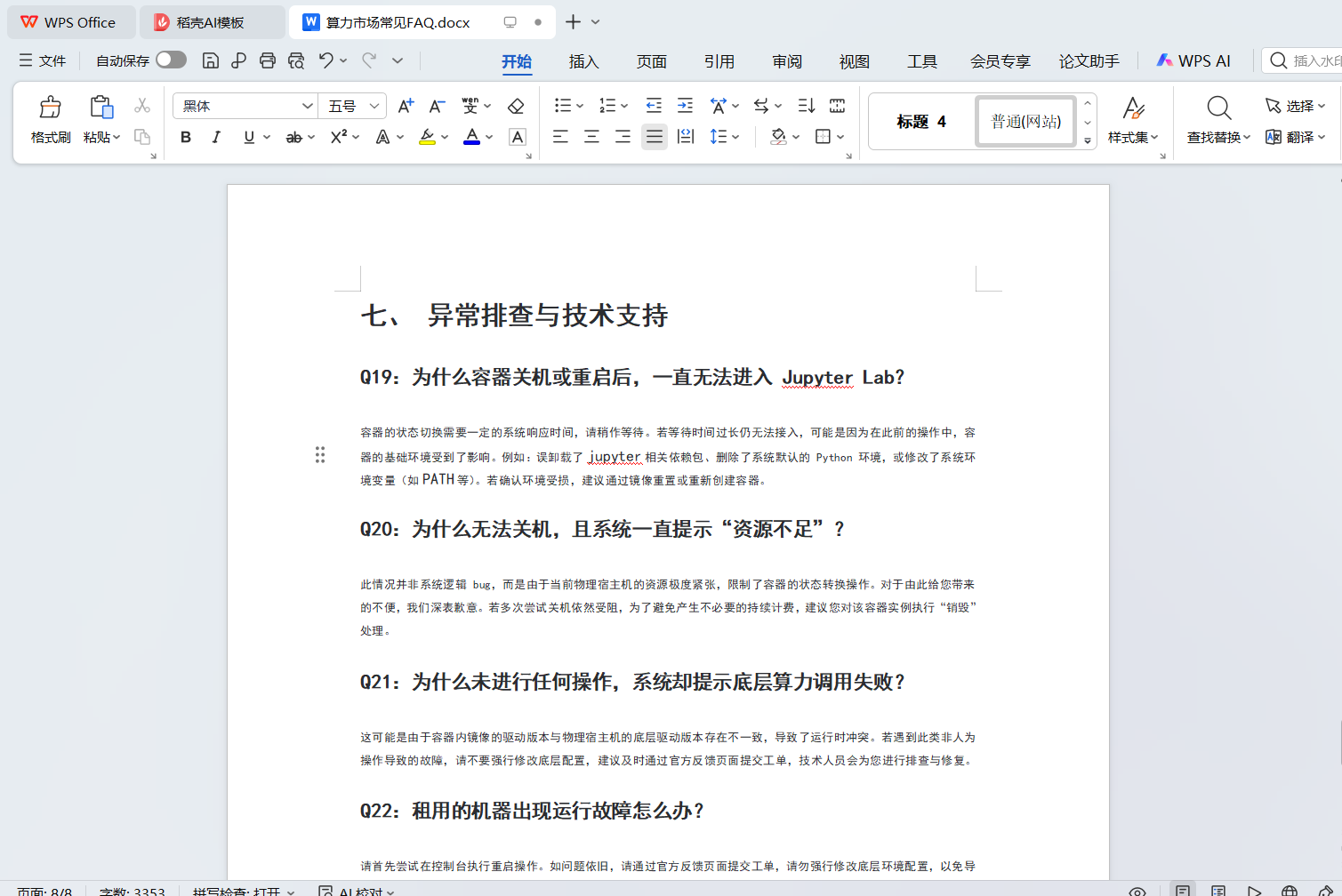Click the Clear formatting eraser icon

[x=516, y=106]
